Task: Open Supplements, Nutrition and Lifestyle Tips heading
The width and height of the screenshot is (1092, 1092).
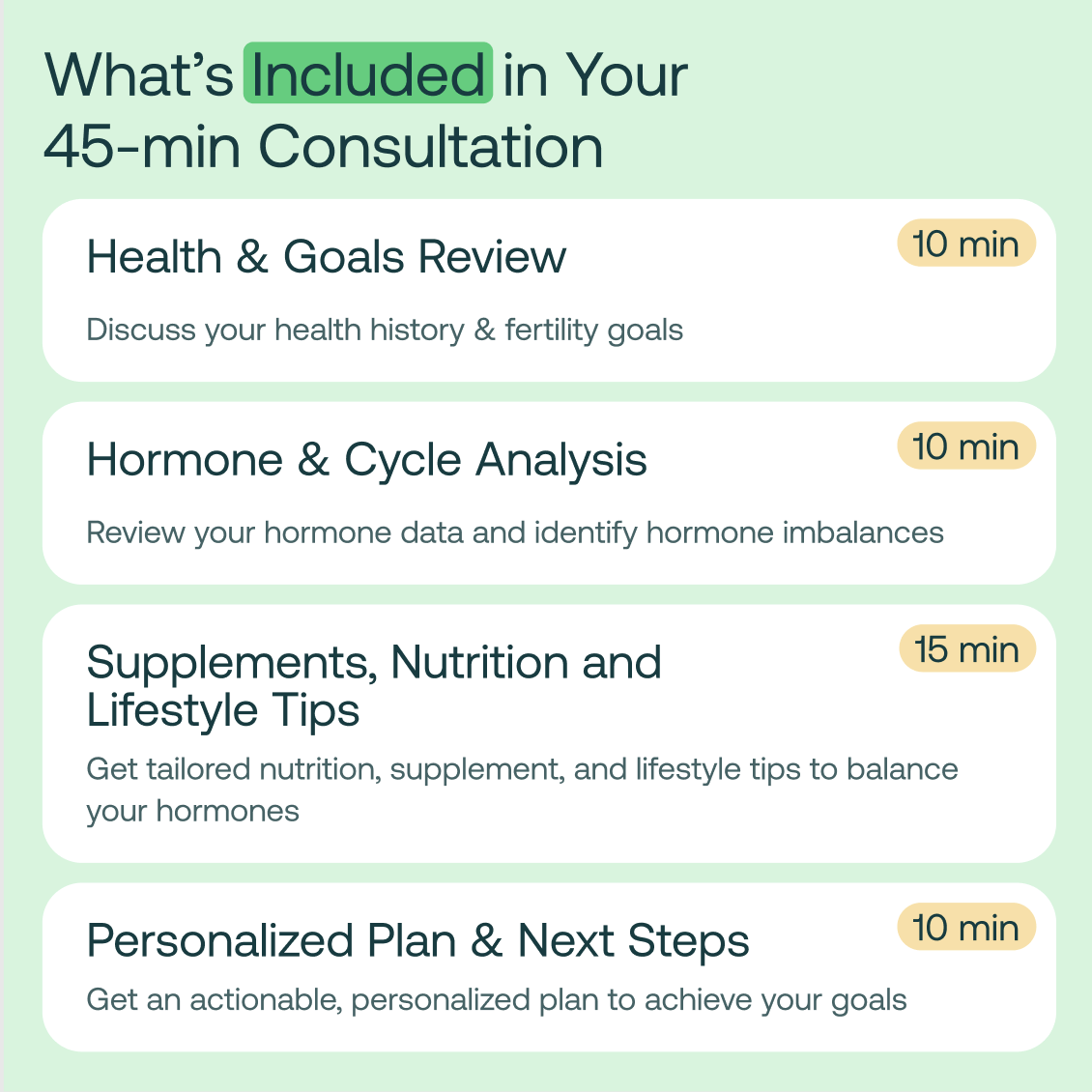Action: (x=374, y=663)
